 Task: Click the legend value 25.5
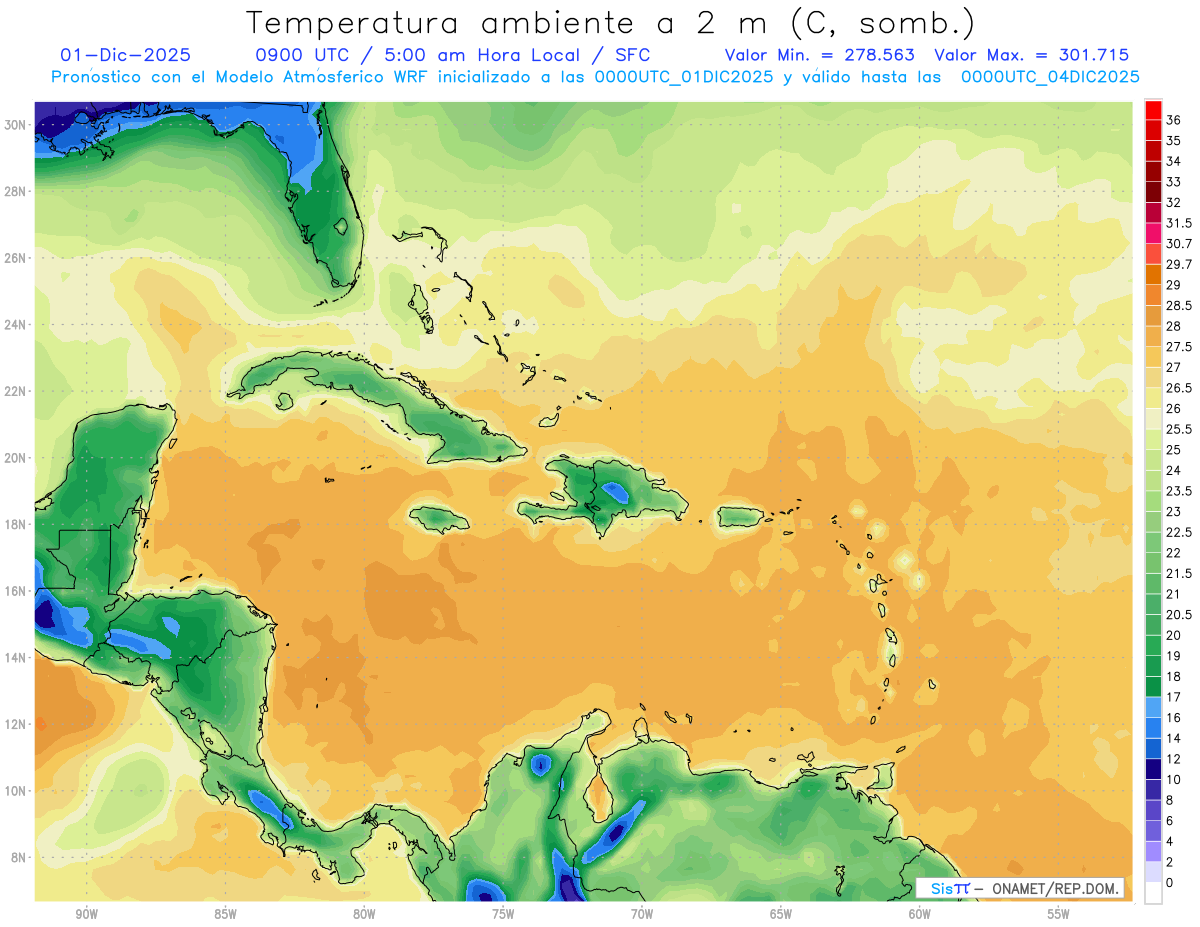click(1179, 429)
